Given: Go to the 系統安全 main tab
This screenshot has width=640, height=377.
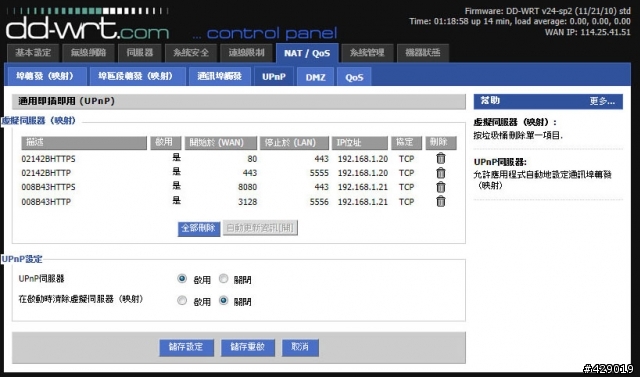Looking at the screenshot, I should [x=191, y=53].
